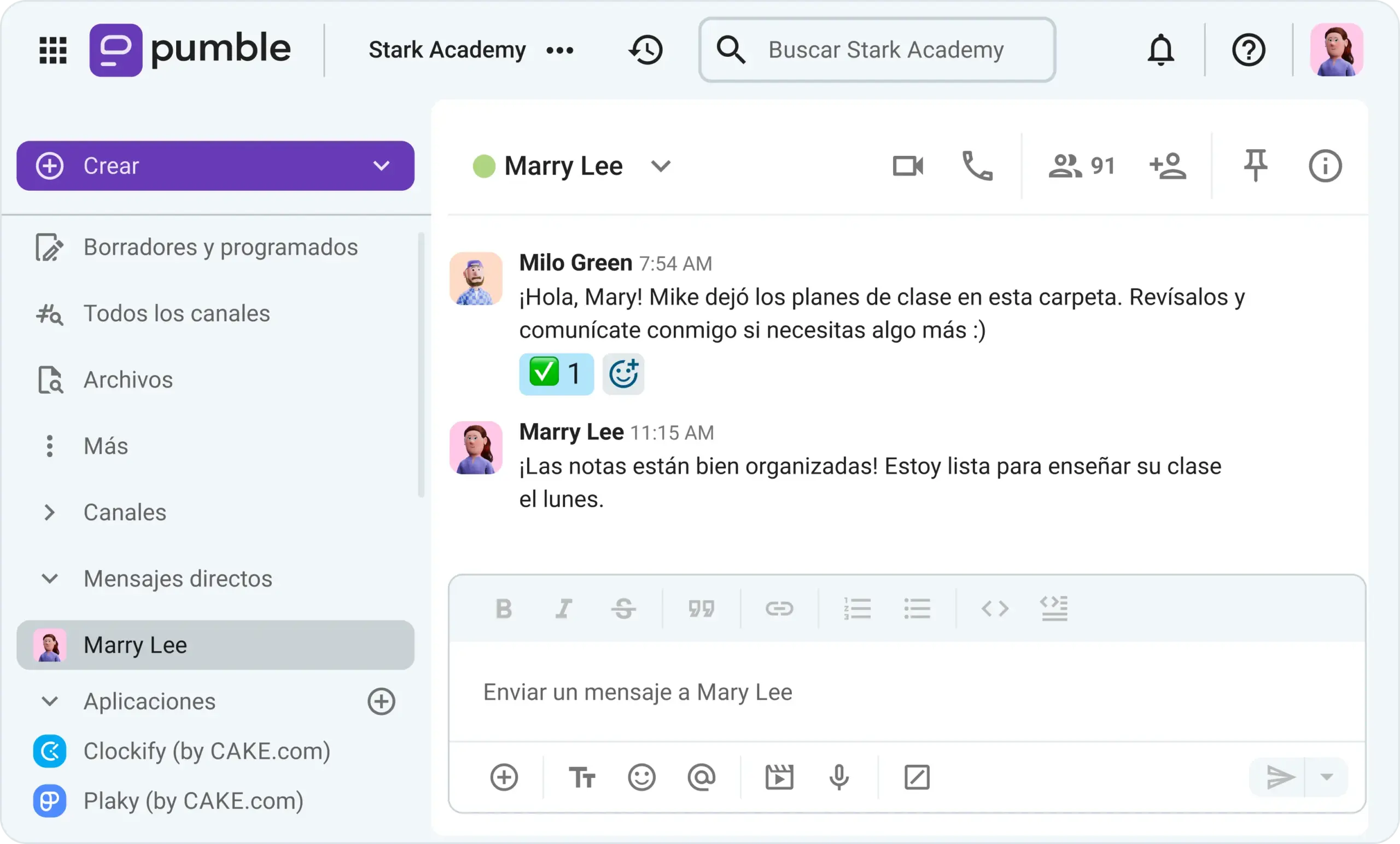Screen dimensions: 1400x844
Task: Record a video clip message
Action: (779, 777)
